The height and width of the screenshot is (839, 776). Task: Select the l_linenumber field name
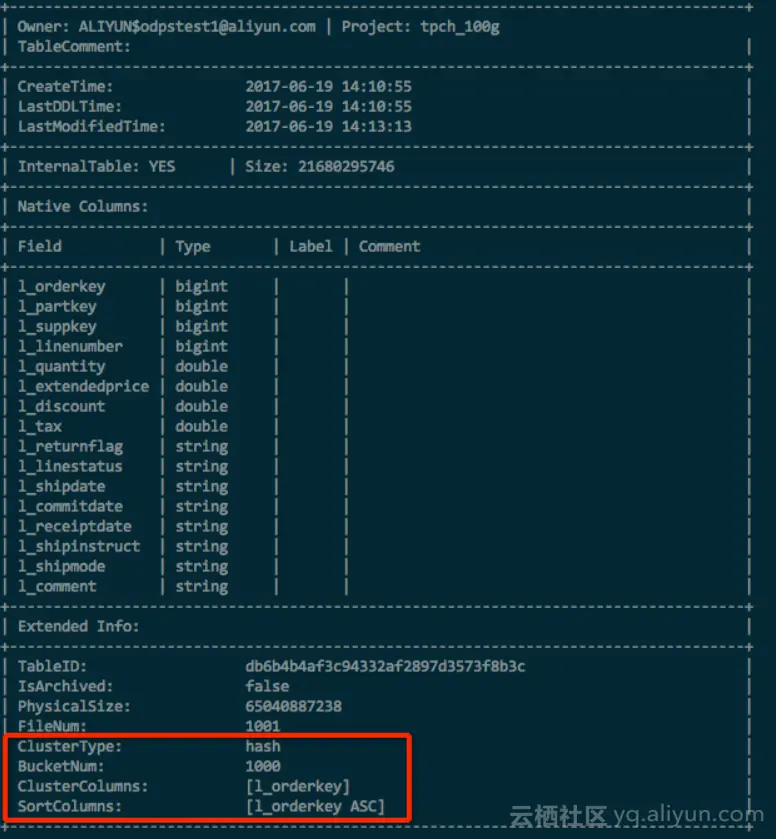pos(70,346)
